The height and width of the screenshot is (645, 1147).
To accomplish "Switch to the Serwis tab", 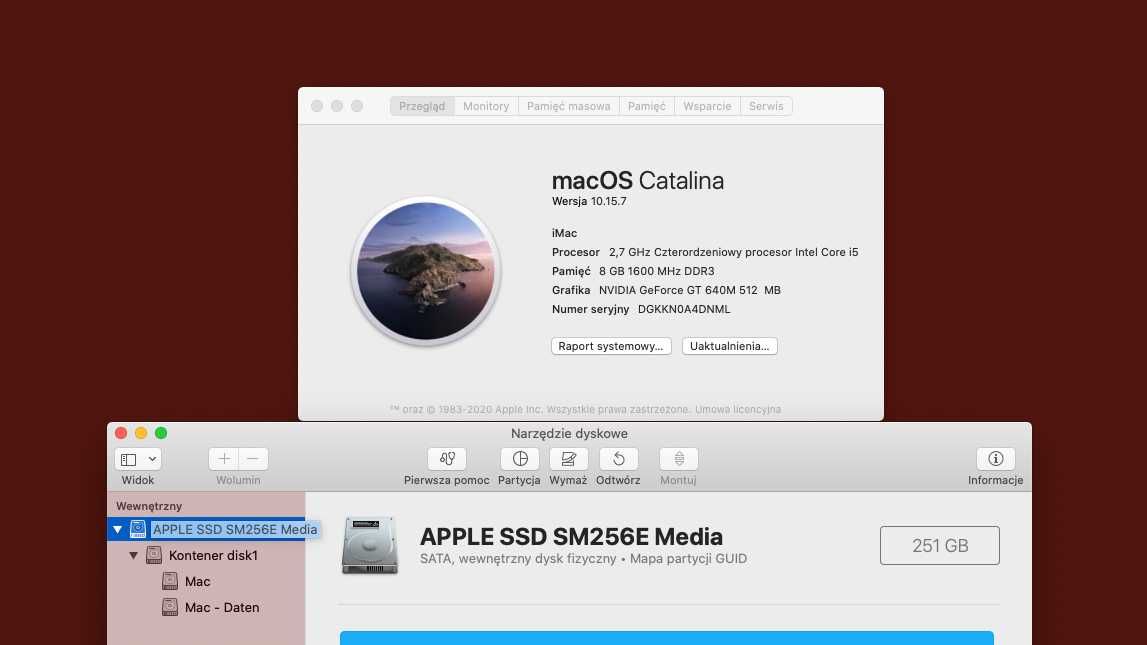I will tap(766, 106).
